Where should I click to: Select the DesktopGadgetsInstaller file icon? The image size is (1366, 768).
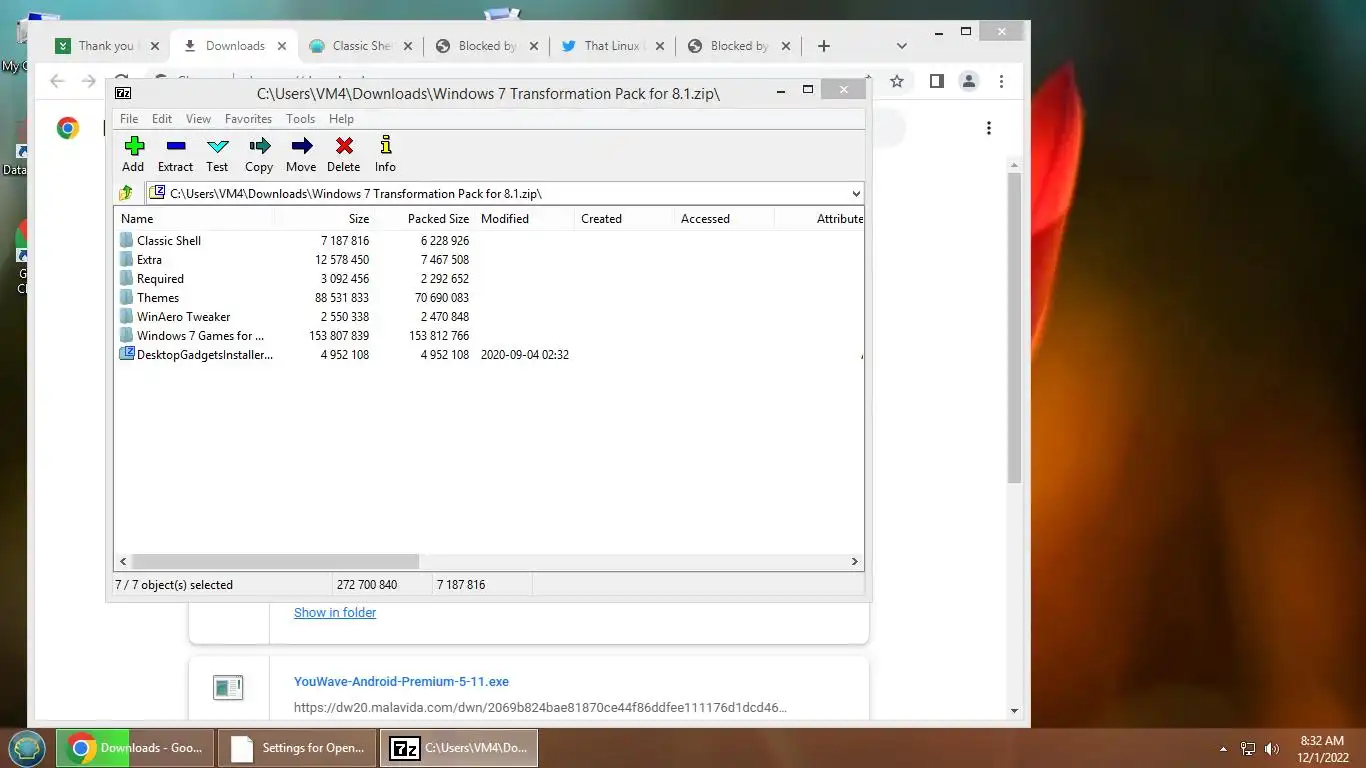pyautogui.click(x=126, y=354)
